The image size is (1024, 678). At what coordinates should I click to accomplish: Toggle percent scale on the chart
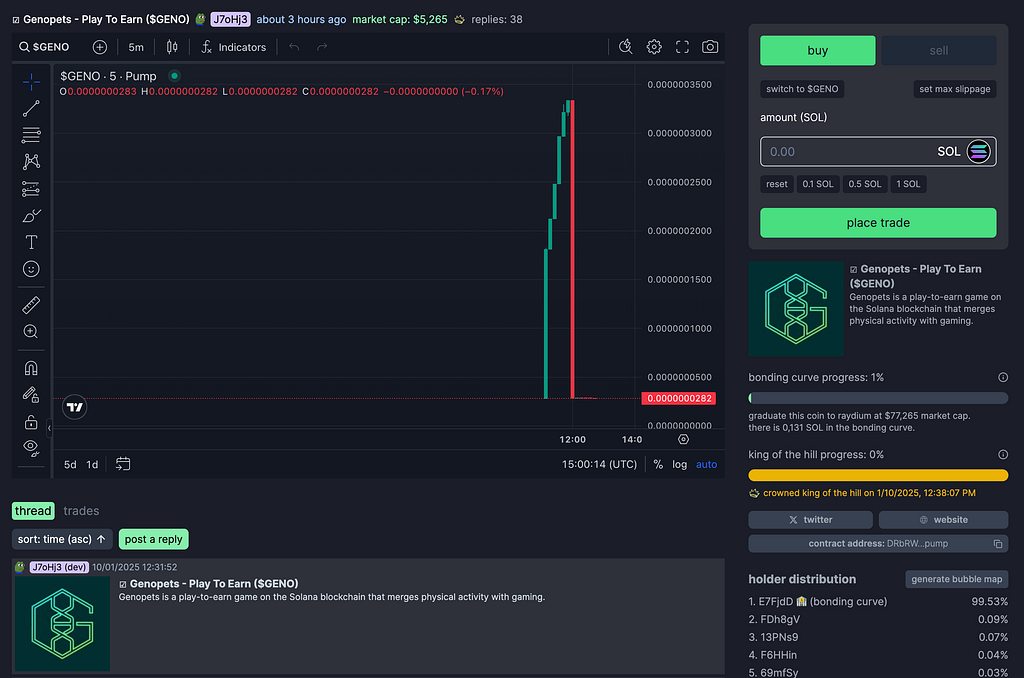(x=658, y=464)
